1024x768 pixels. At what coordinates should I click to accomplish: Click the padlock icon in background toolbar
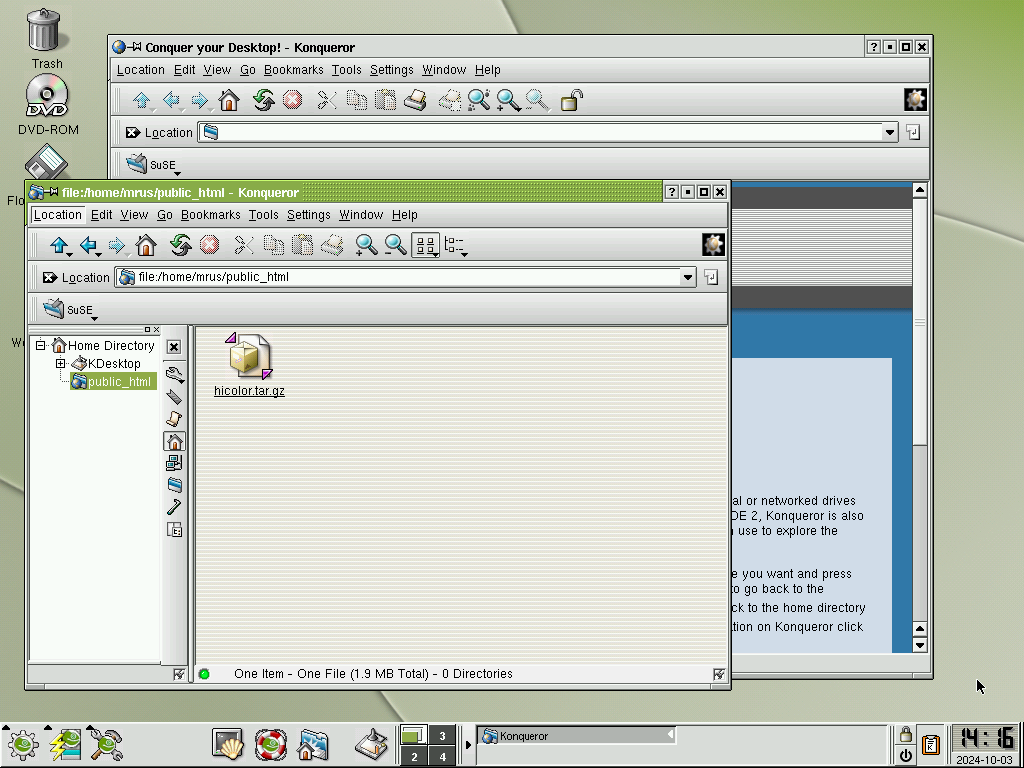pyautogui.click(x=570, y=101)
